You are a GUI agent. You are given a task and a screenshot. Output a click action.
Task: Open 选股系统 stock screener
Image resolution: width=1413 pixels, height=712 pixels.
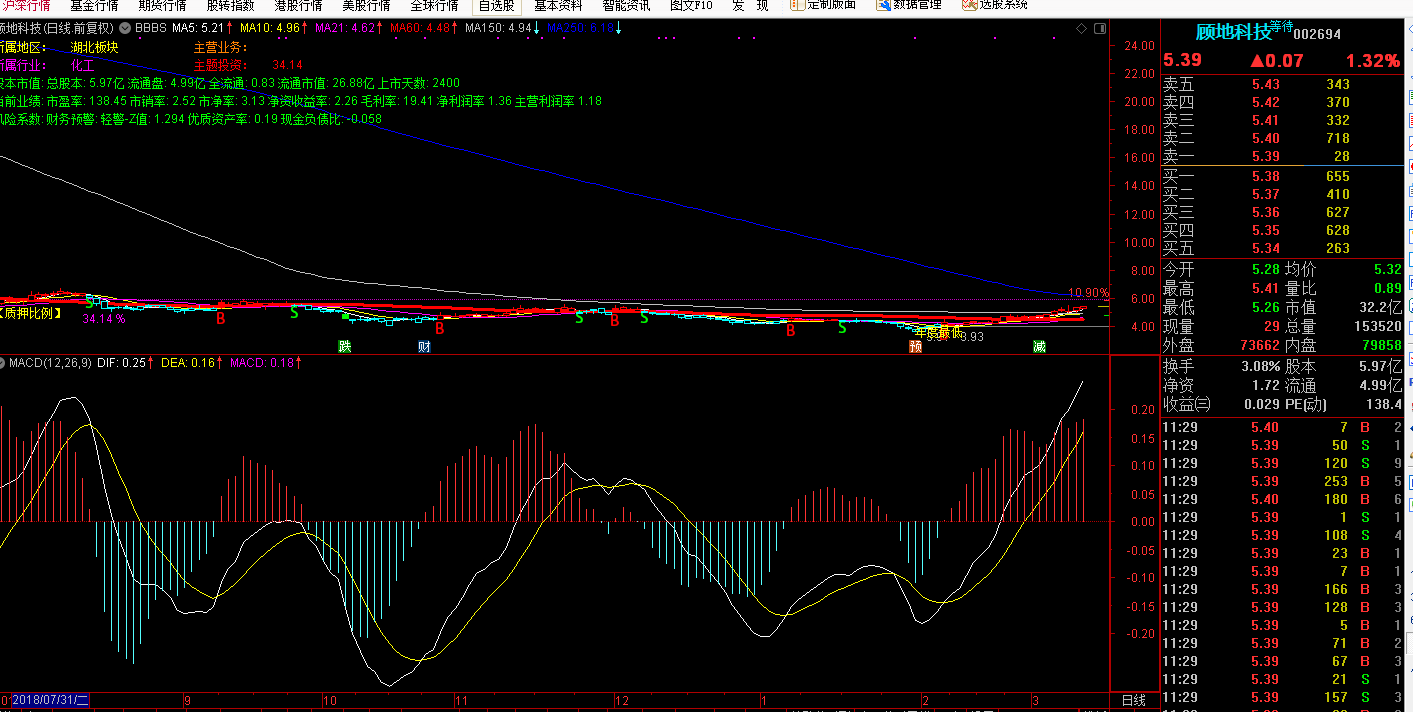click(995, 5)
